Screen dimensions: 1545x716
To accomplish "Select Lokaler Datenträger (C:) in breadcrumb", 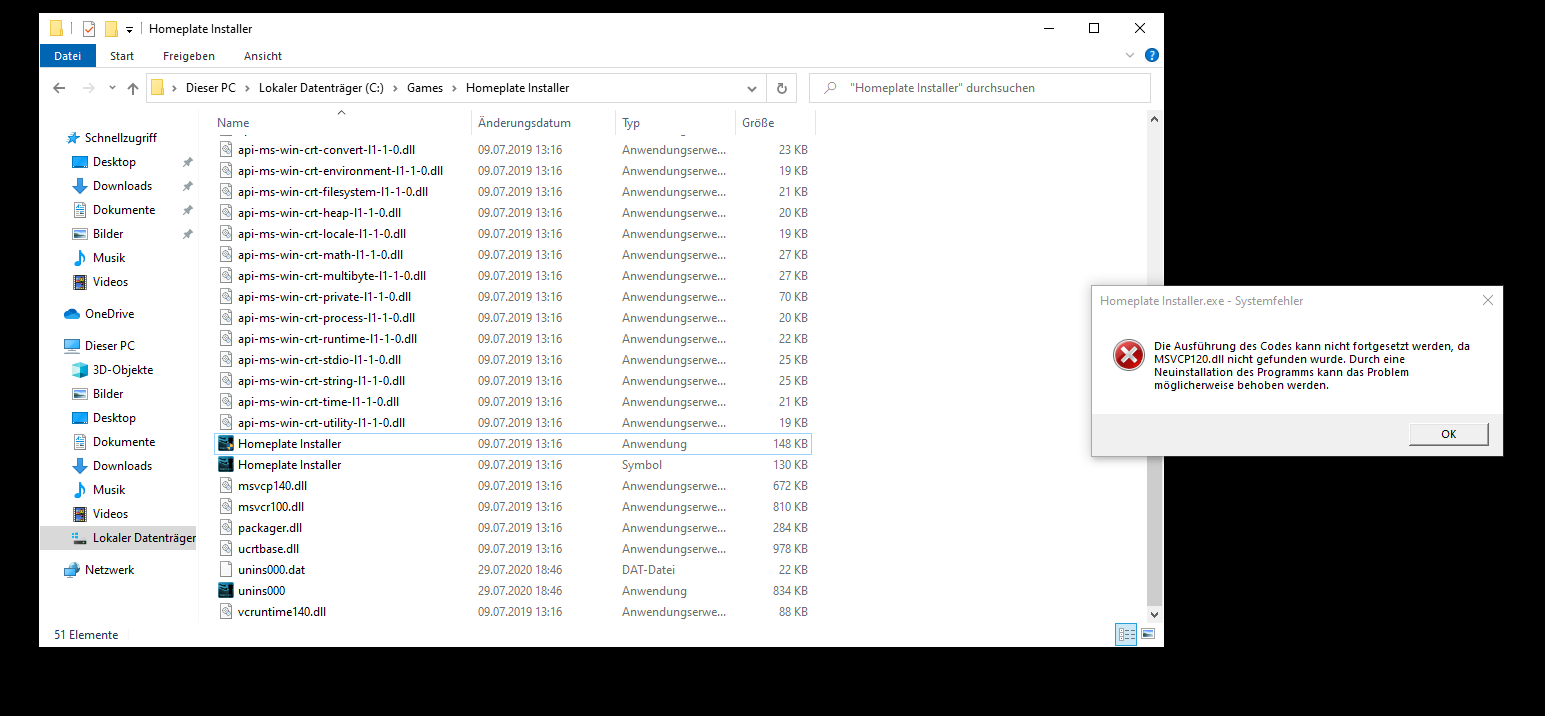I will click(321, 88).
